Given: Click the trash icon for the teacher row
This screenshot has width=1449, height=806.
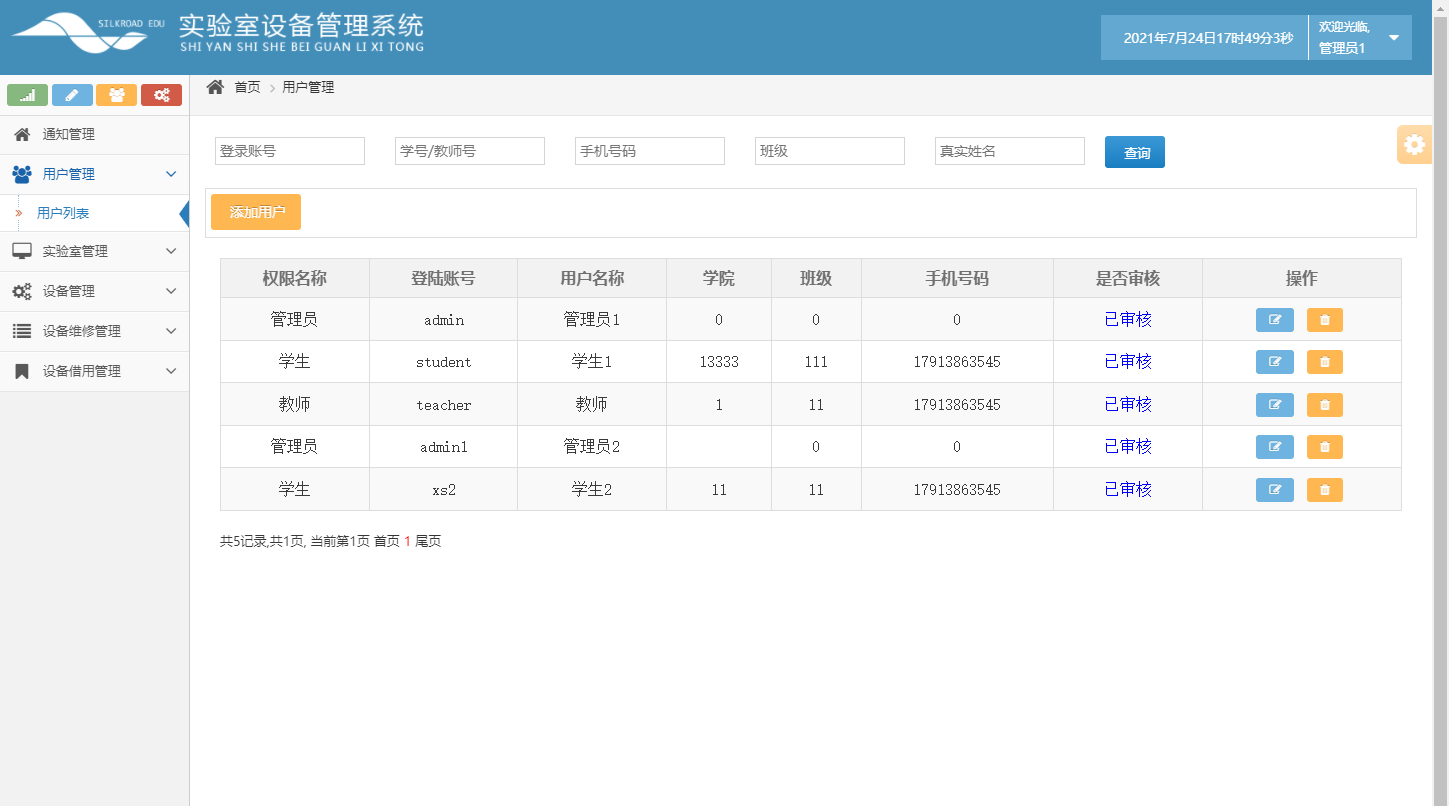Looking at the screenshot, I should 1324,404.
